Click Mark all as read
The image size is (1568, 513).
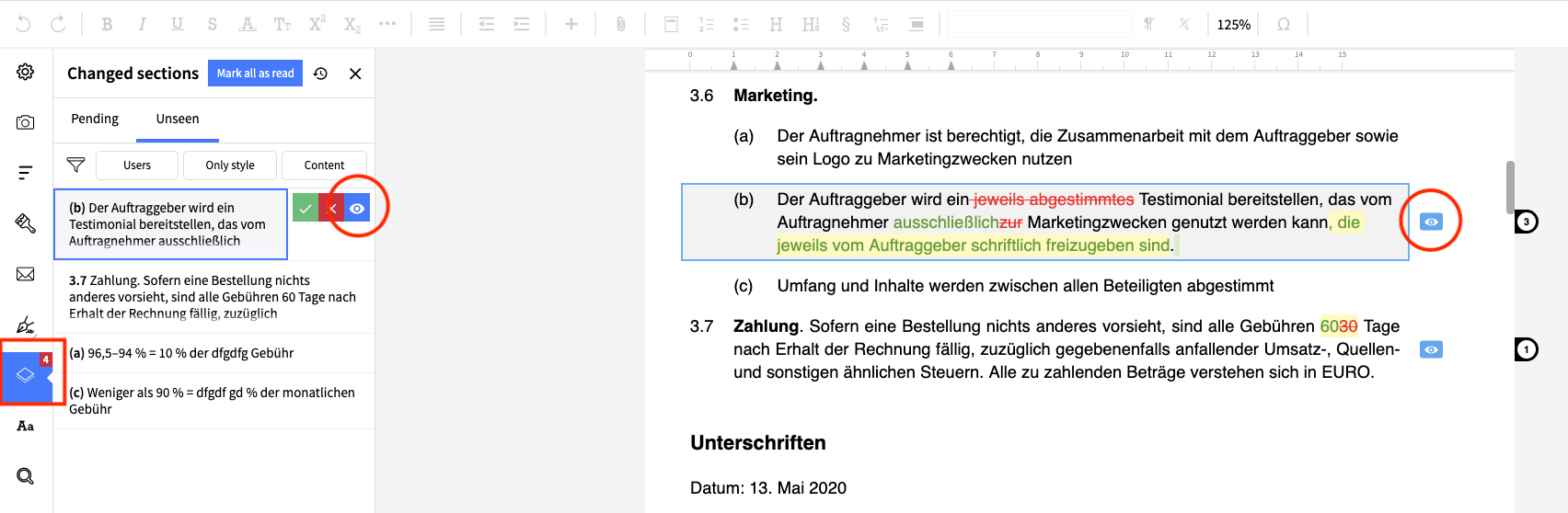click(x=255, y=74)
